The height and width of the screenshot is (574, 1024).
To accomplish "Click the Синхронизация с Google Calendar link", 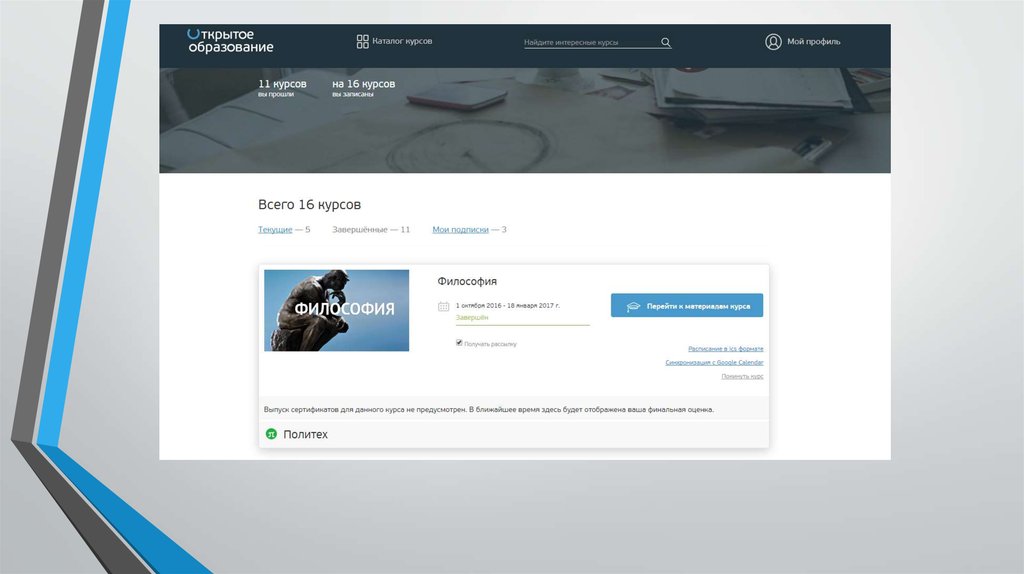I will pyautogui.click(x=714, y=363).
